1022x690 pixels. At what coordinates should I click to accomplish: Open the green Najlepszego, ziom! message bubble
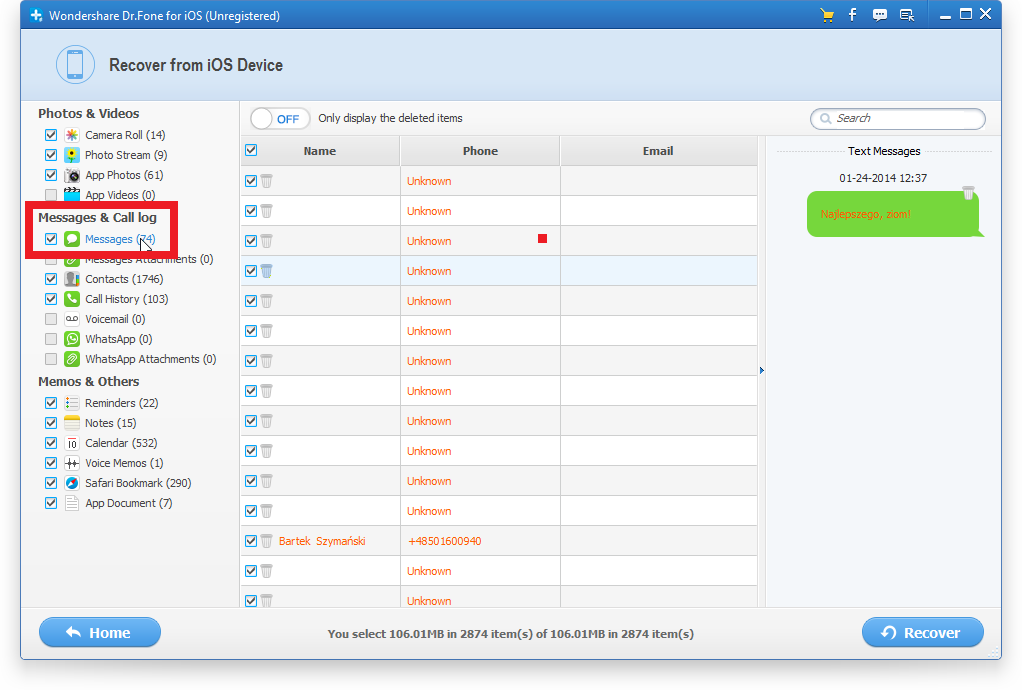tap(893, 214)
